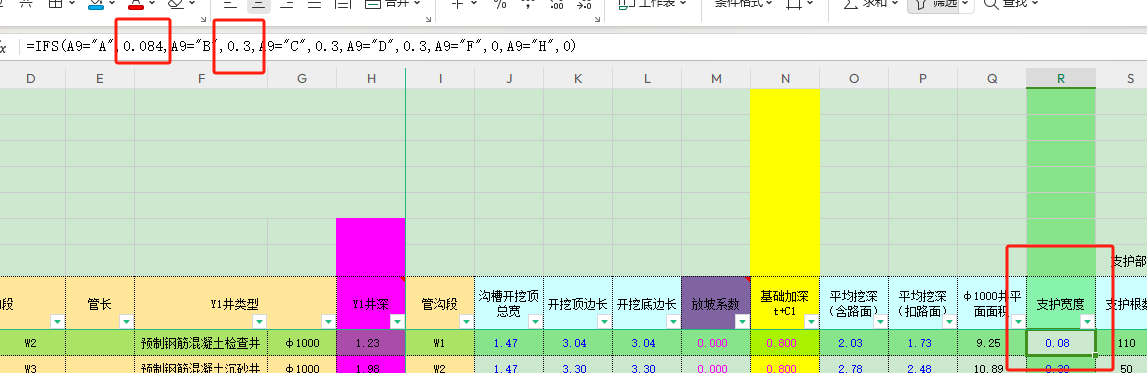
Task: Select the eraser clear-format tool
Action: click(176, 4)
